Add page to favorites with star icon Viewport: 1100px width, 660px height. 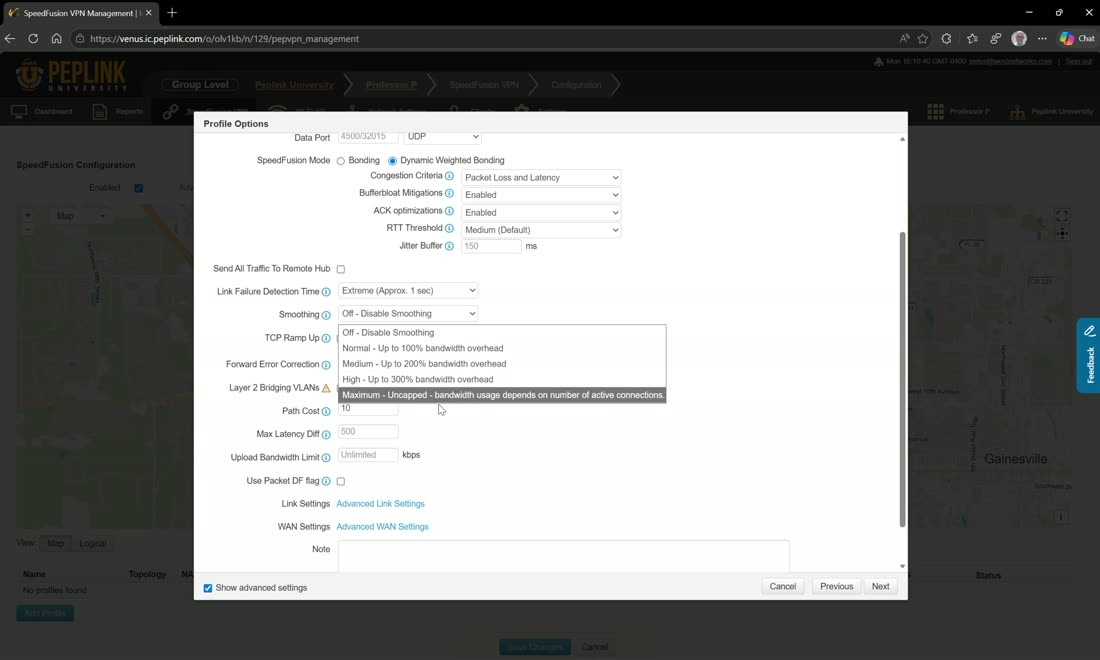pyautogui.click(x=923, y=39)
